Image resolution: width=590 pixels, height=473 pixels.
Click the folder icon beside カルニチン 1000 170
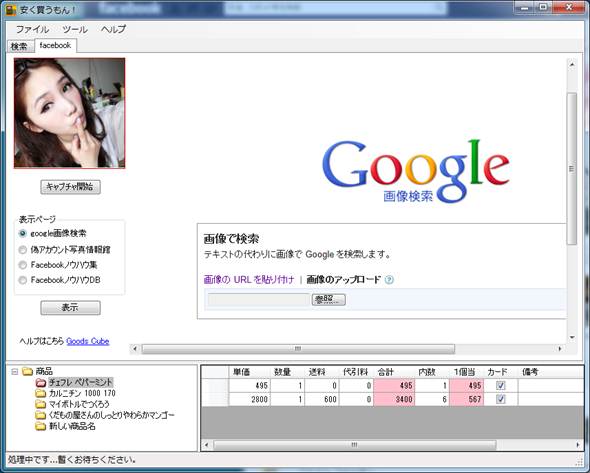41,394
